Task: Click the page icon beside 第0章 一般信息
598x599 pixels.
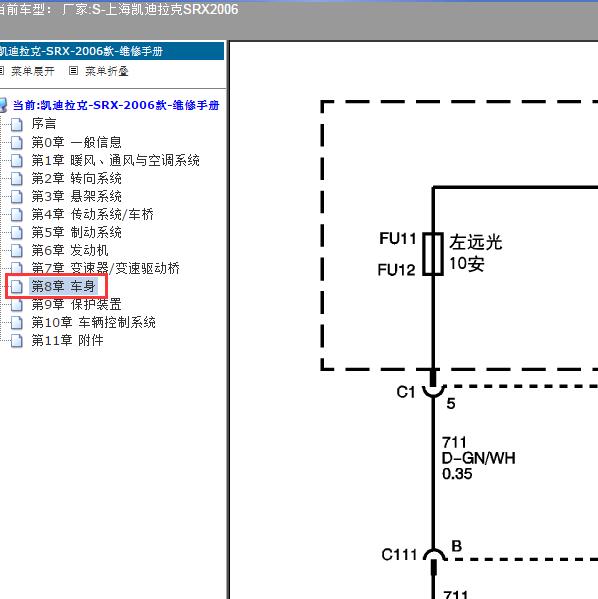Action: [x=16, y=142]
